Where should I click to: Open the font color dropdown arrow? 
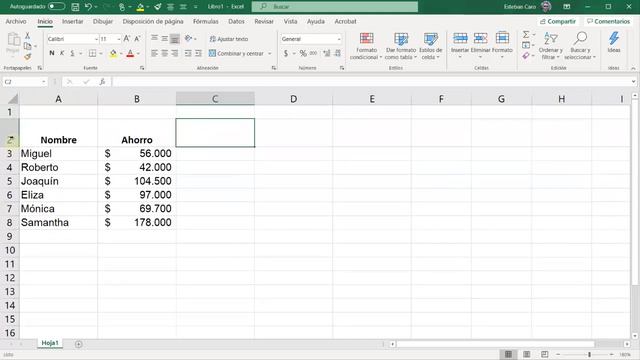click(x=138, y=53)
